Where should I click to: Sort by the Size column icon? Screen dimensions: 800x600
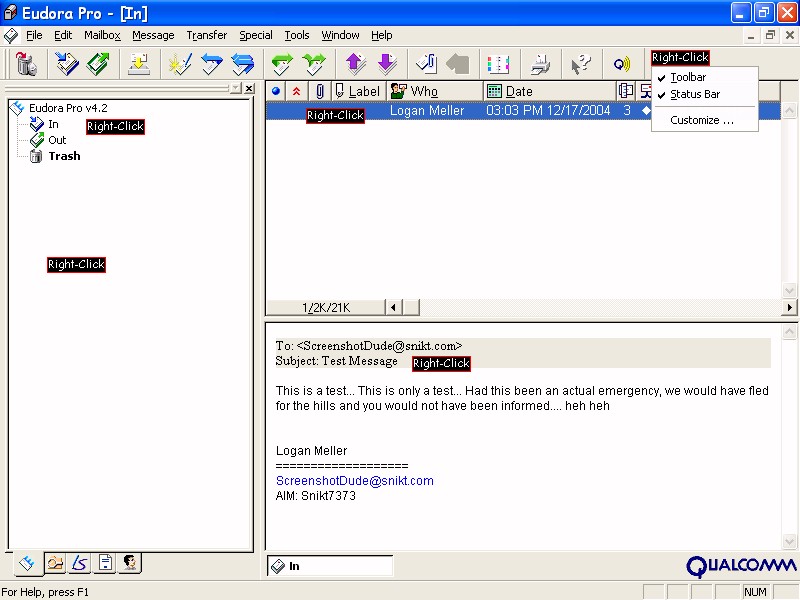(x=626, y=91)
